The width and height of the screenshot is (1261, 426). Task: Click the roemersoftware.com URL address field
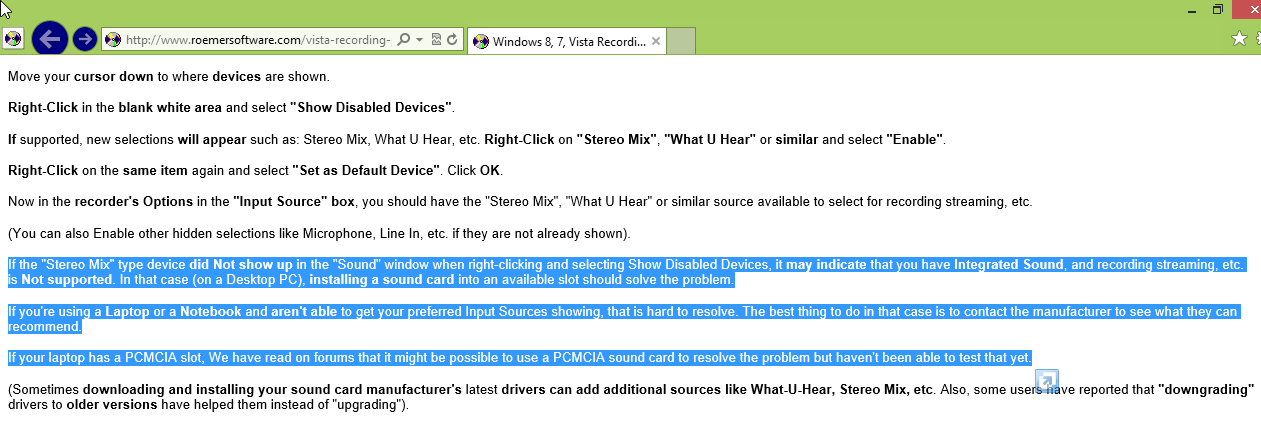[257, 40]
